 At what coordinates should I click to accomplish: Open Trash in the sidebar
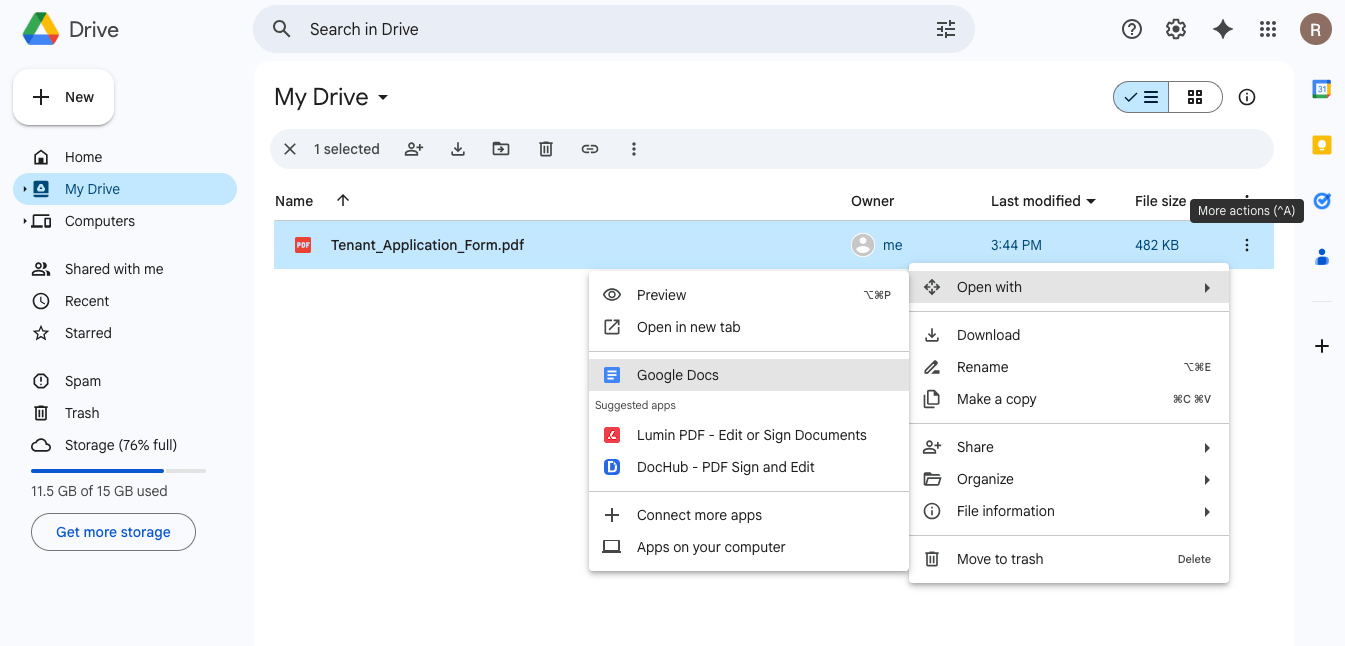tap(125, 413)
